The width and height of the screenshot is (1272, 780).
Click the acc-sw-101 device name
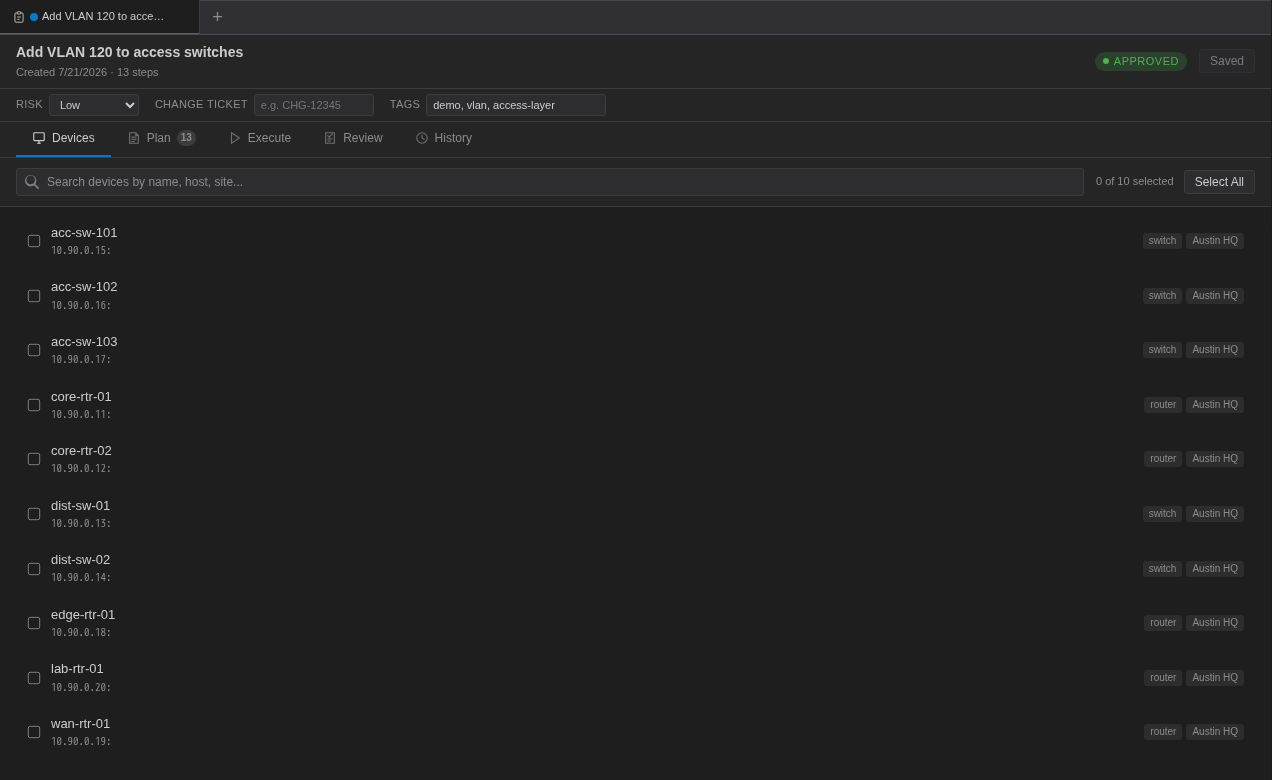[x=84, y=233]
